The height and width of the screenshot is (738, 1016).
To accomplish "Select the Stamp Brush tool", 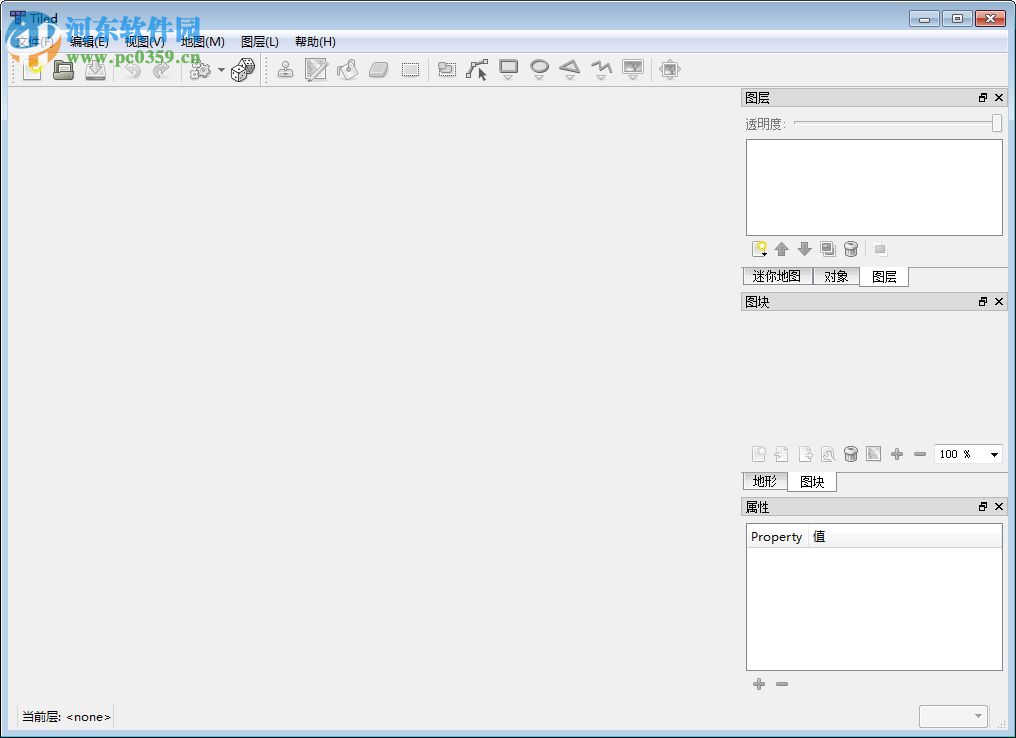I will click(285, 70).
